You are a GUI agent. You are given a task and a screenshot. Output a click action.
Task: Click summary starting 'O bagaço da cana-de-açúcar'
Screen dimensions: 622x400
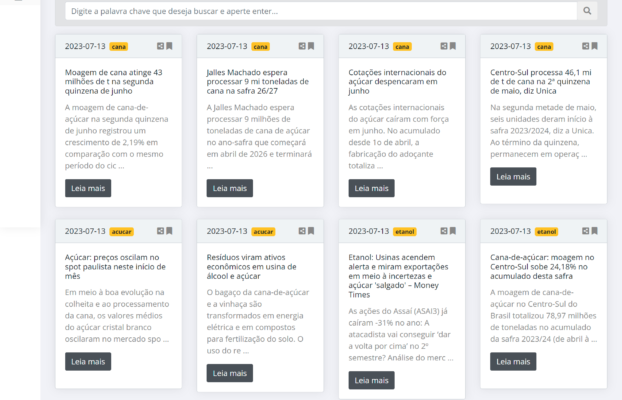click(x=258, y=321)
